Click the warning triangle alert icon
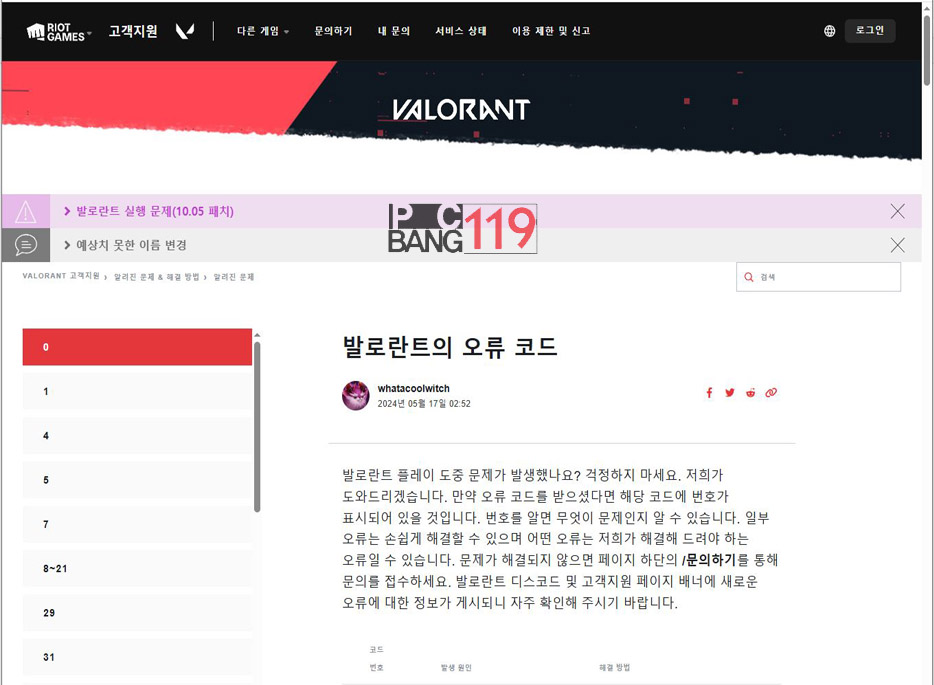This screenshot has height=685, width=934. (x=26, y=211)
